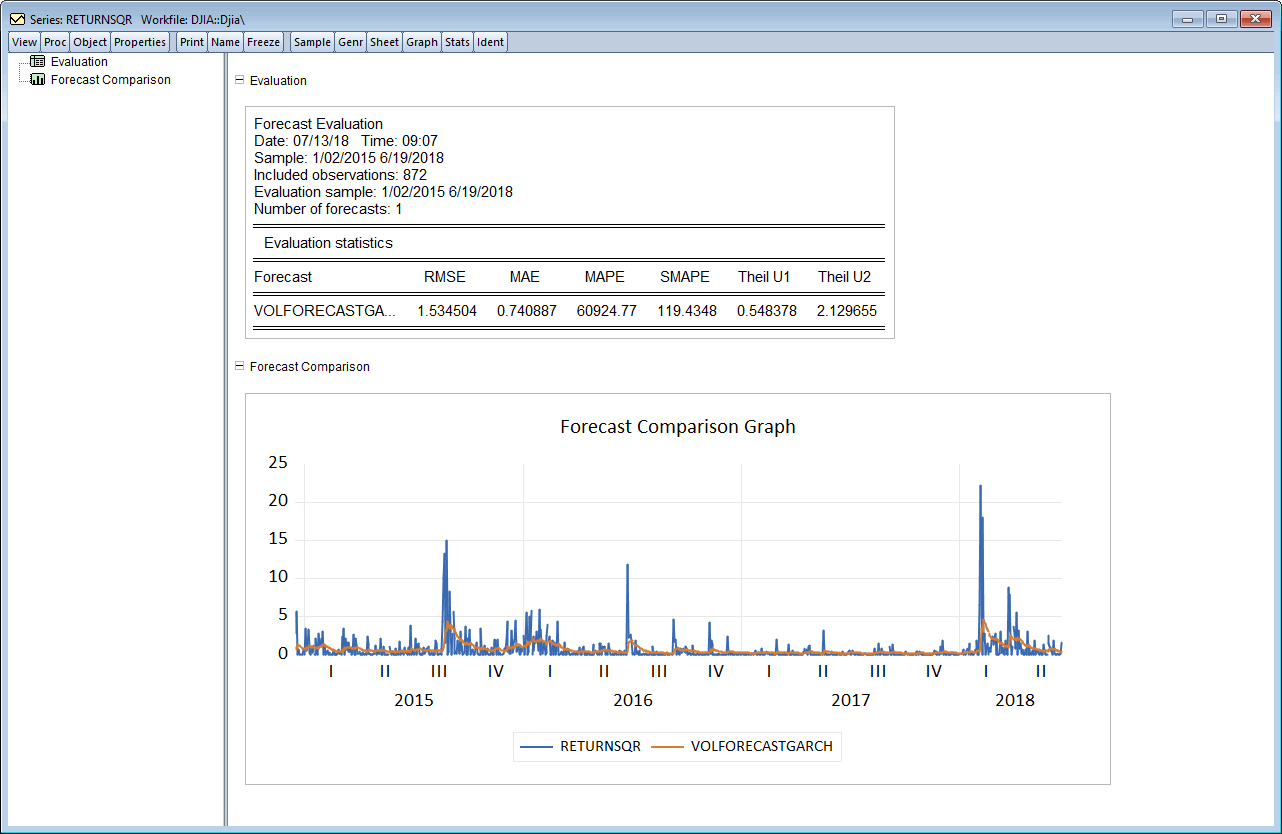Image resolution: width=1282 pixels, height=834 pixels.
Task: Select Evaluation in the tree pane
Action: (x=79, y=62)
